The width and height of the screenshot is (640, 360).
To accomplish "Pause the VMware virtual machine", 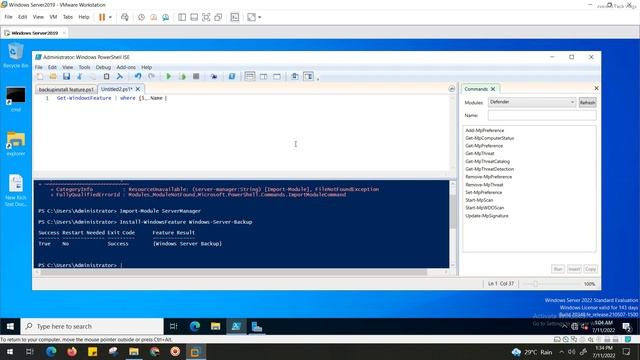I will (x=102, y=17).
